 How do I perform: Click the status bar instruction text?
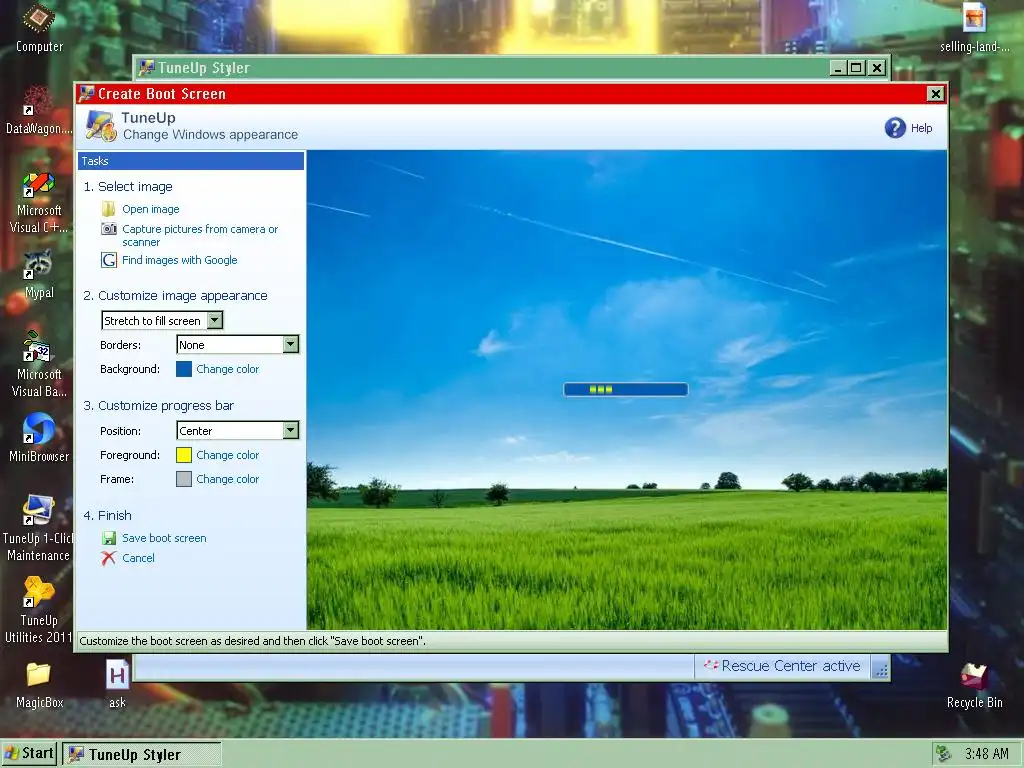coord(252,641)
